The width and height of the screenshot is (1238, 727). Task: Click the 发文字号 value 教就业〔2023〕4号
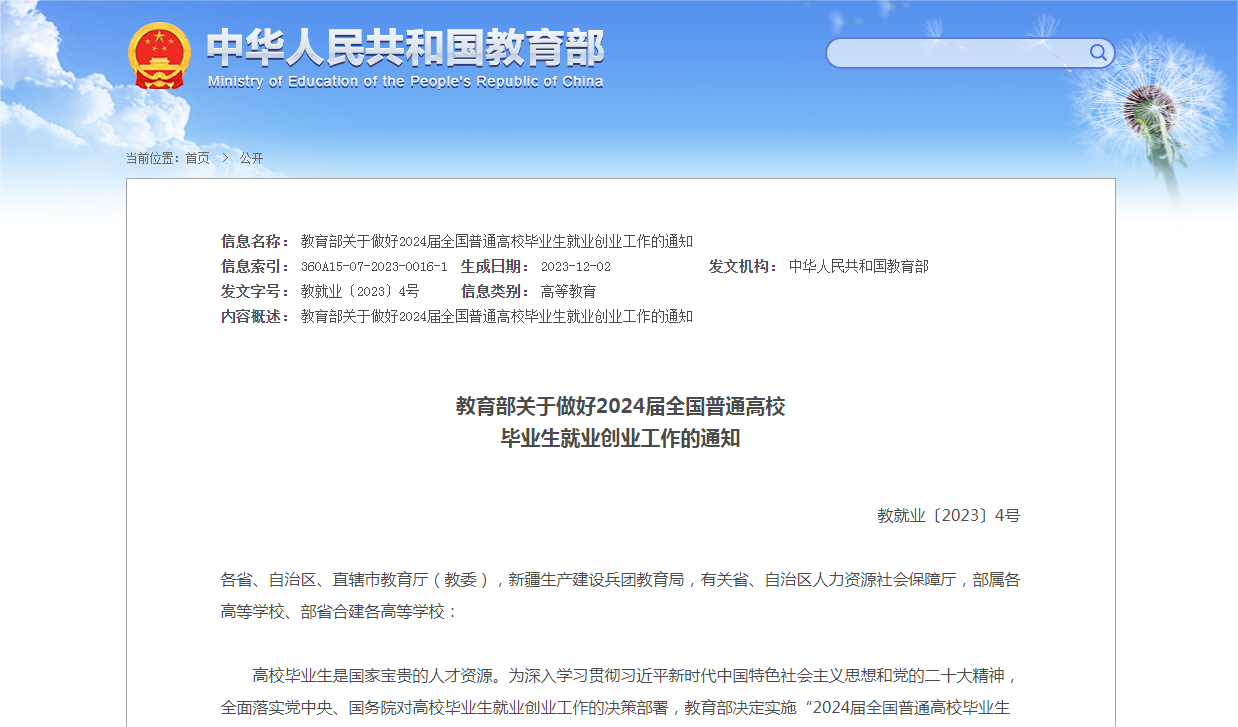click(360, 291)
